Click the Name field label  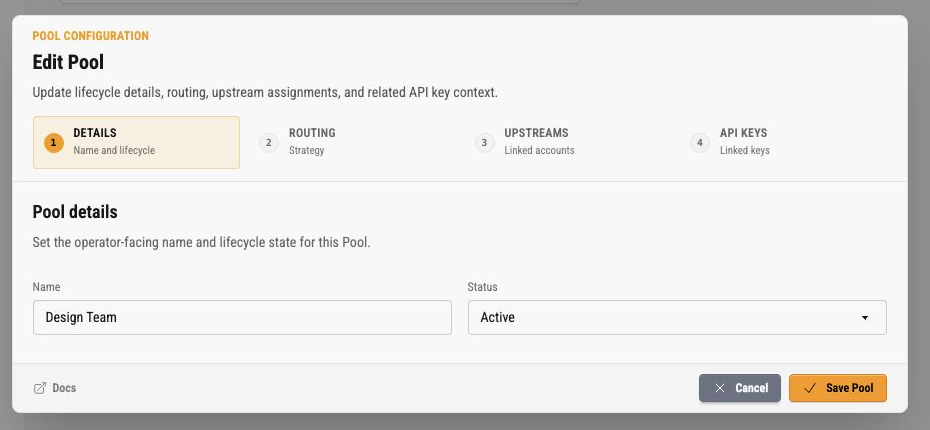(46, 286)
